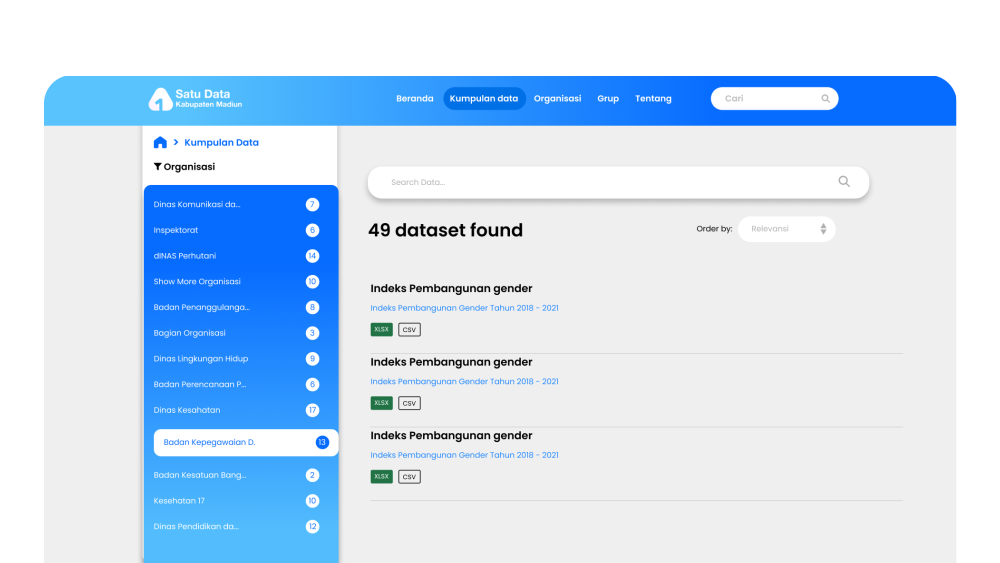Click the Organisasi filter funnel icon
Viewport: 1000px width, 563px height.
tap(158, 167)
